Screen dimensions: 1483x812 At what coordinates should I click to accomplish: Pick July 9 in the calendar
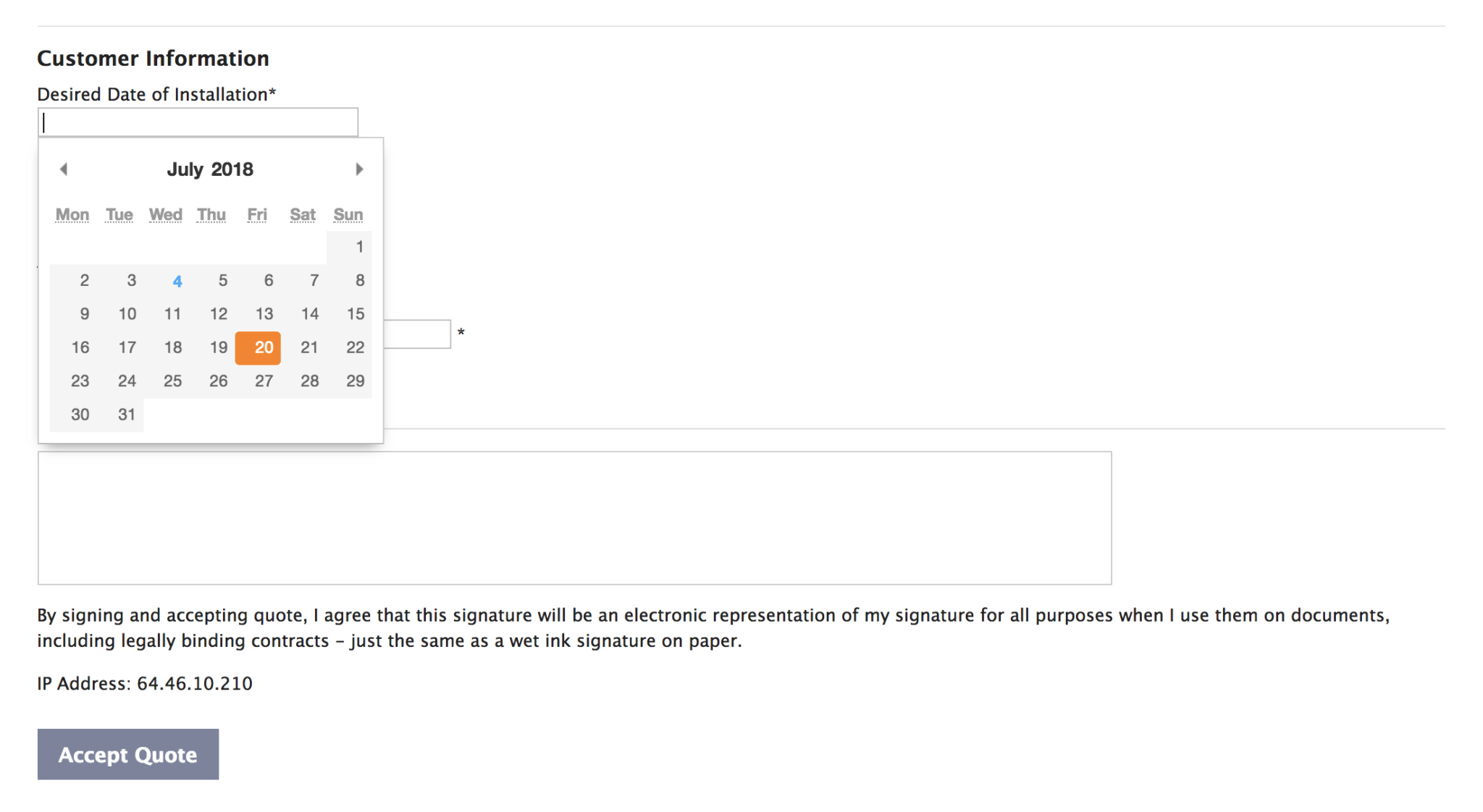pyautogui.click(x=74, y=314)
